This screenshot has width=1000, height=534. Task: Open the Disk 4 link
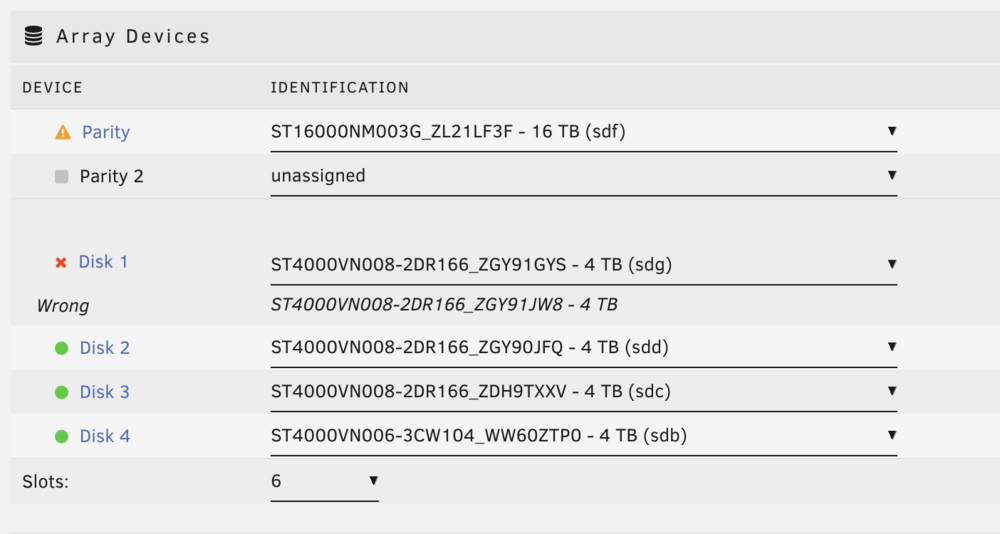[x=105, y=436]
